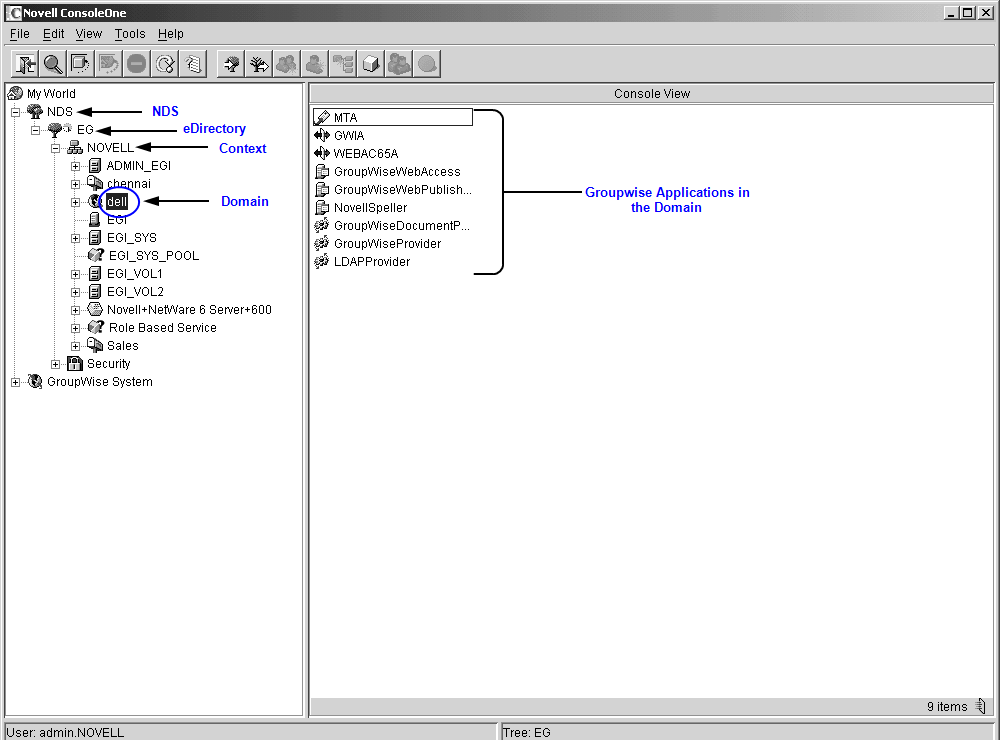Click the tree icon with inward arrow
1000x740 pixels.
point(231,64)
